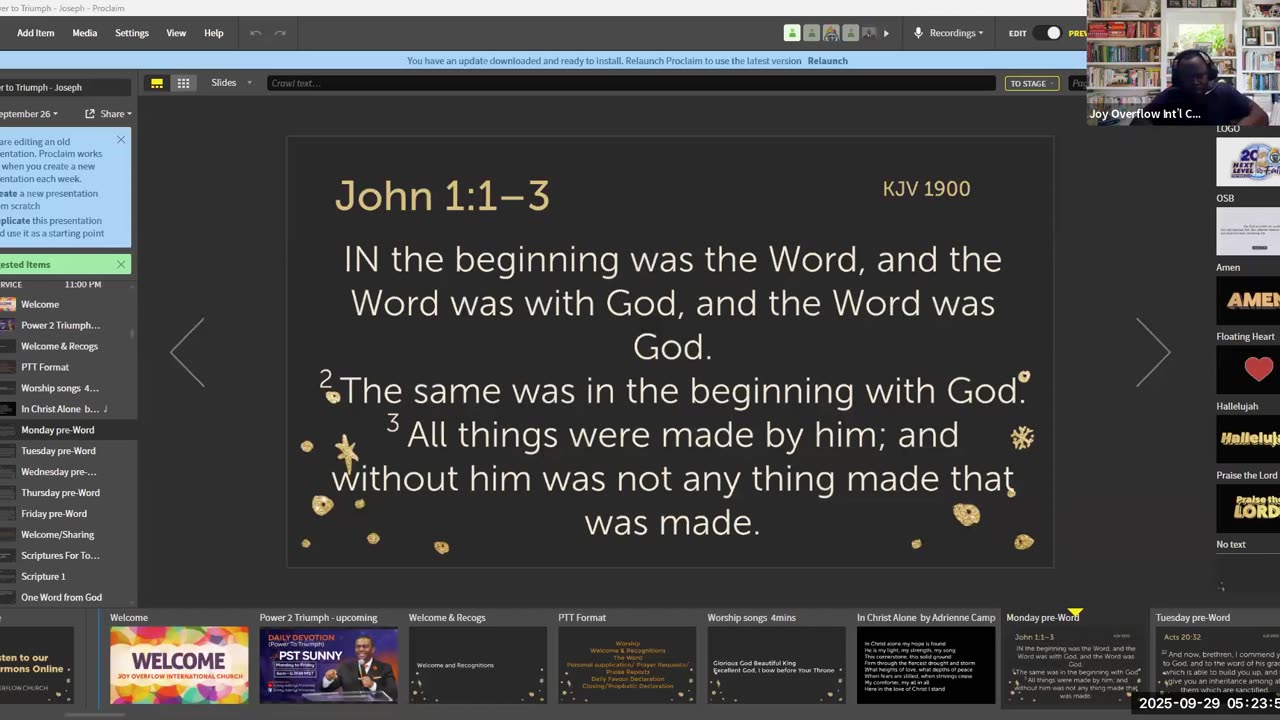Viewport: 1280px width, 720px height.
Task: Click the PTT Format filmstrip thumbnail
Action: click(627, 665)
